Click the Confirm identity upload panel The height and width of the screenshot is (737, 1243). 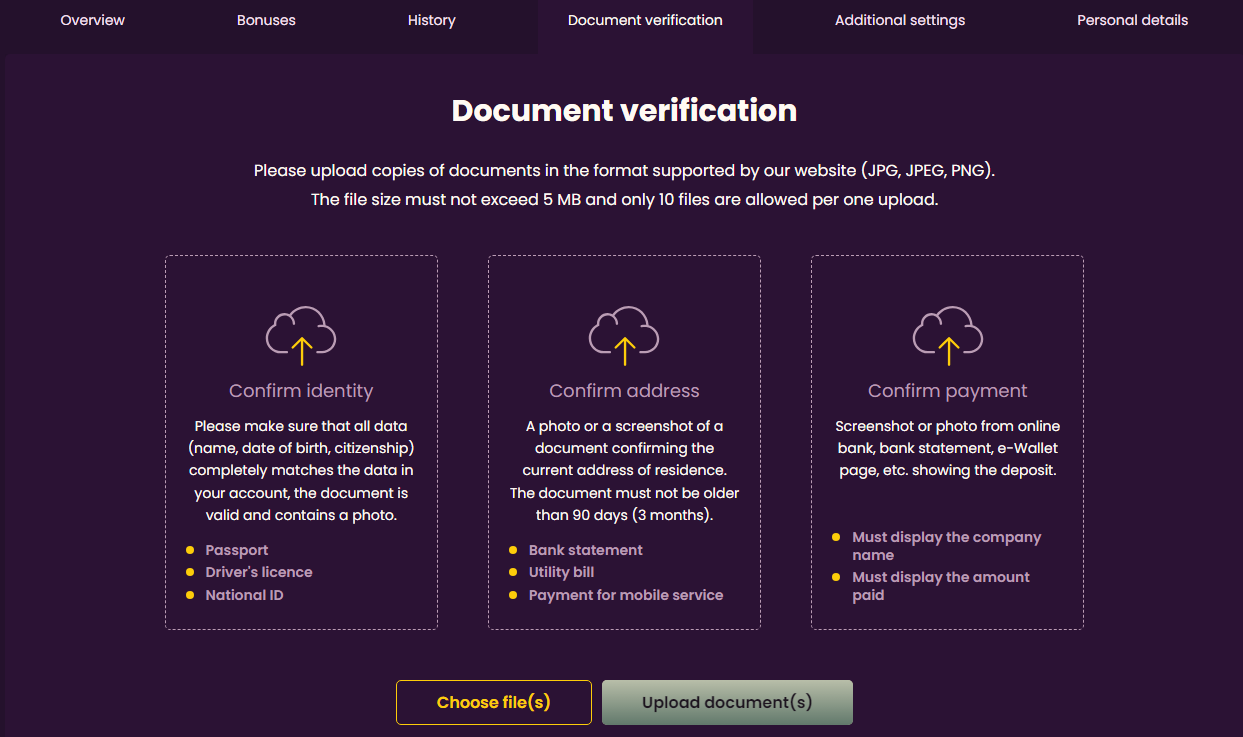coord(301,441)
